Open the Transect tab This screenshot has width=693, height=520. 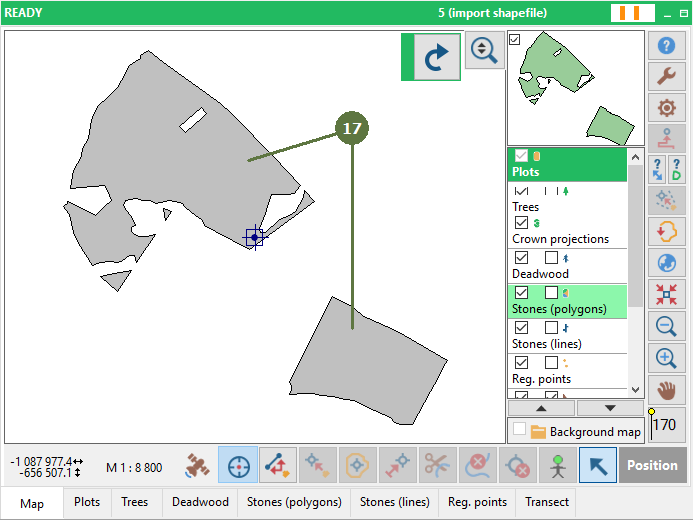[547, 502]
